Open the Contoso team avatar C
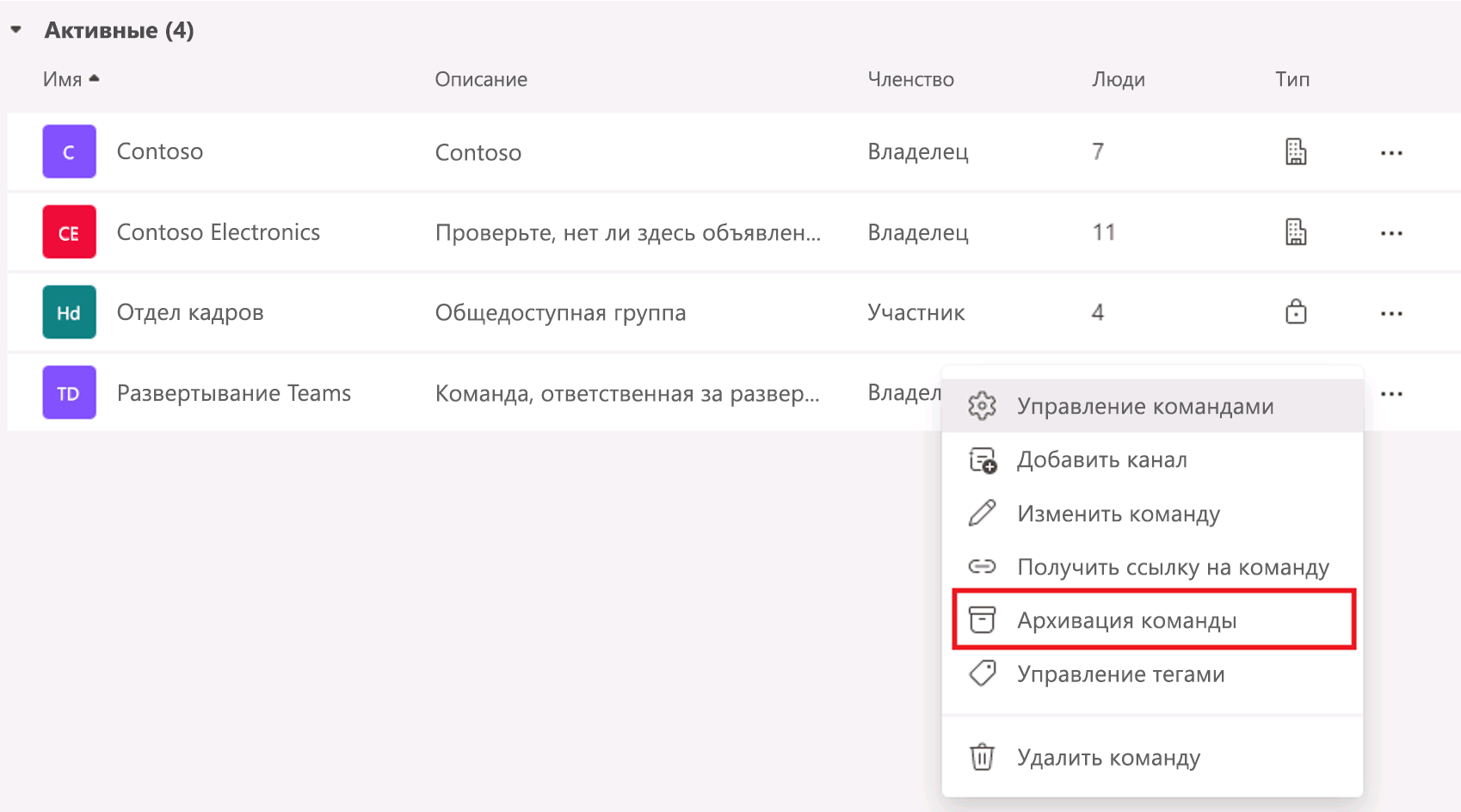 point(69,151)
